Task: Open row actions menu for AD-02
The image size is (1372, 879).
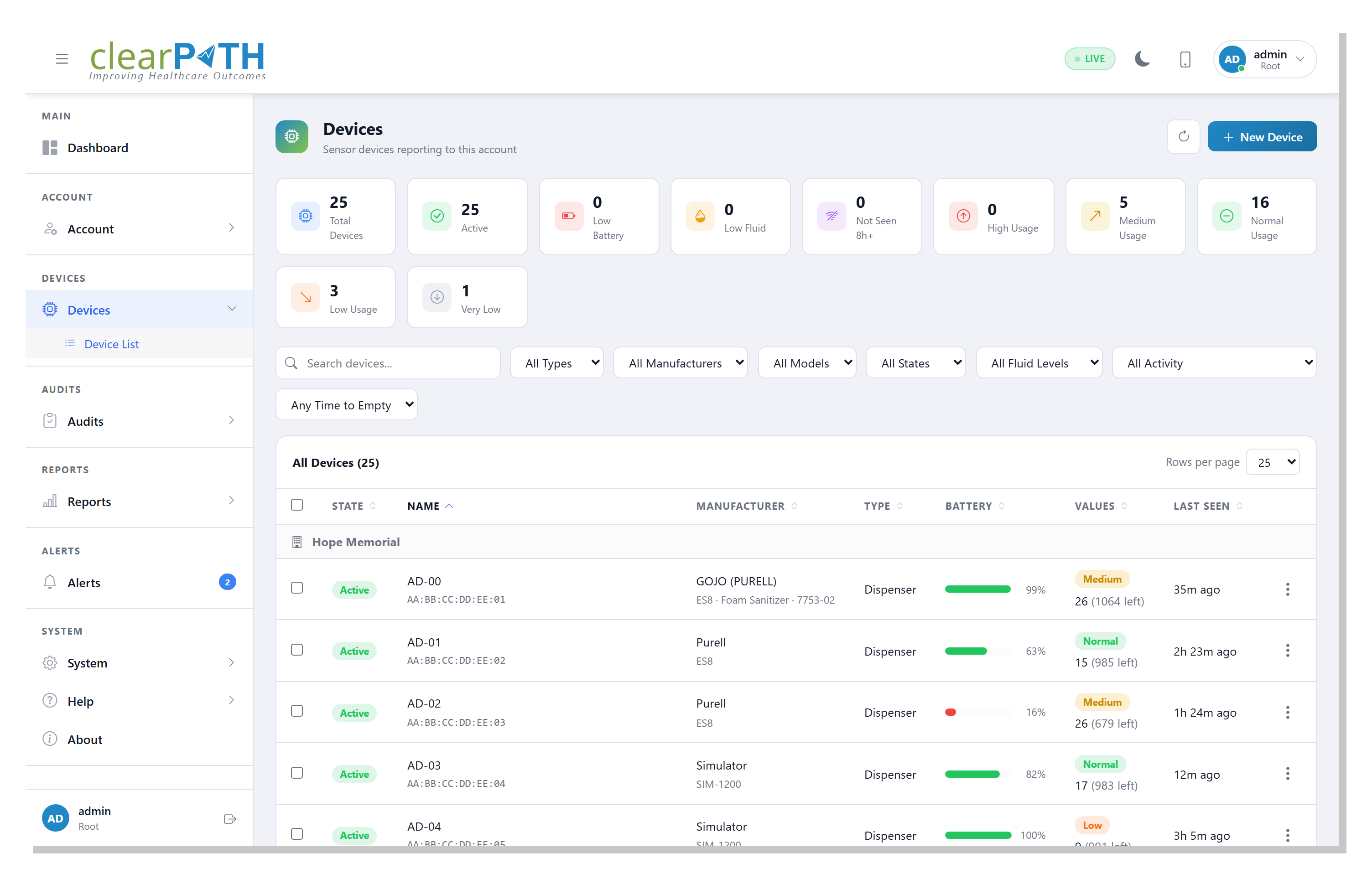Action: (1287, 712)
